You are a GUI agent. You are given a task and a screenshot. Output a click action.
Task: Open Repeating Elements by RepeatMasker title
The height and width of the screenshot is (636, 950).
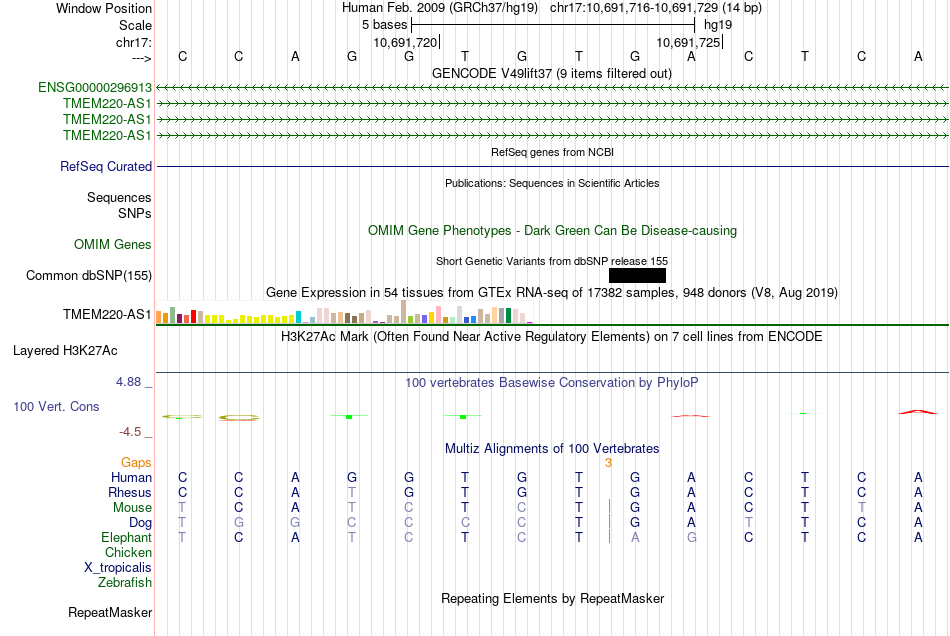coord(552,599)
